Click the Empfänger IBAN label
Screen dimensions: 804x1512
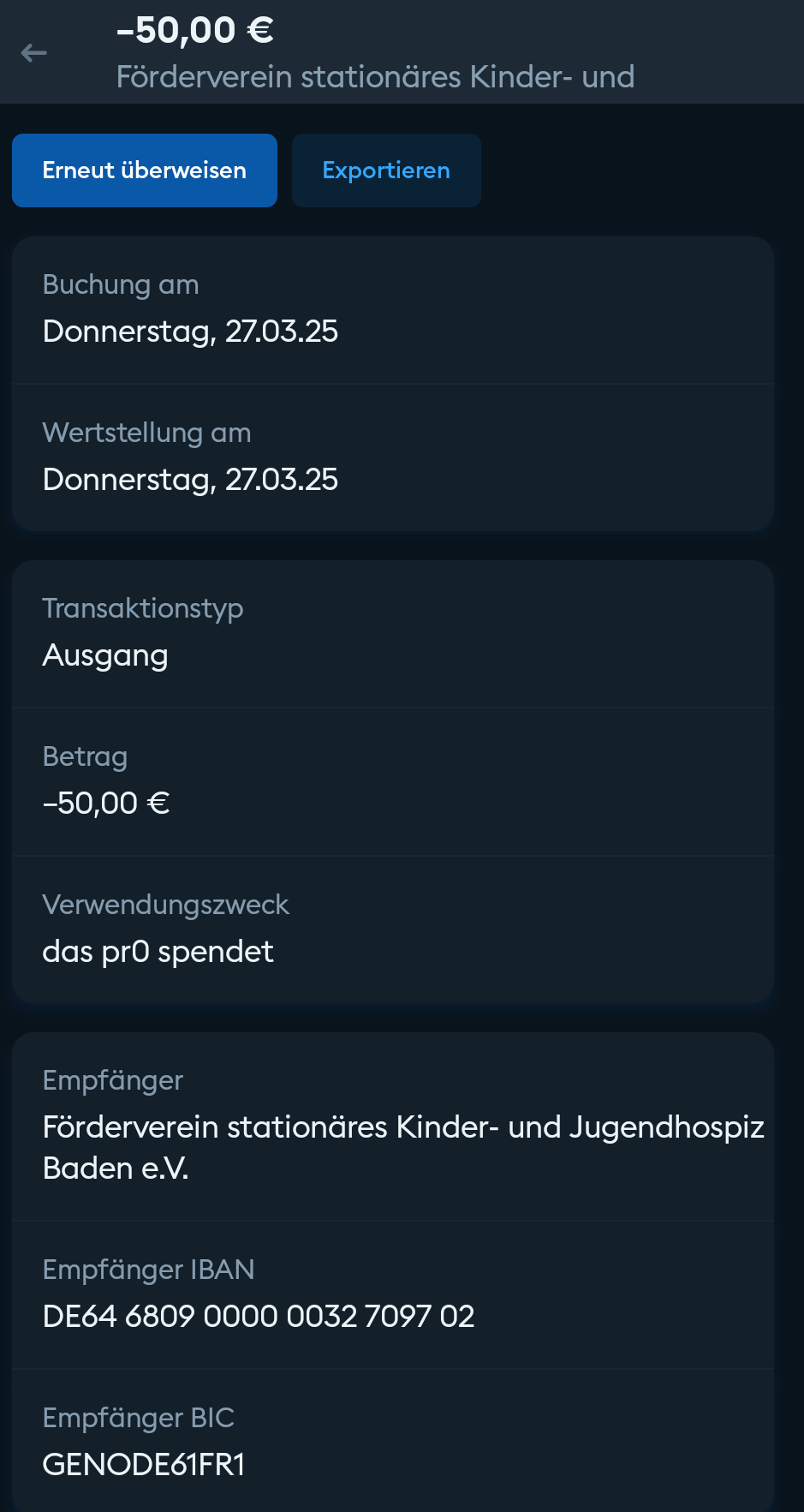point(148,1270)
